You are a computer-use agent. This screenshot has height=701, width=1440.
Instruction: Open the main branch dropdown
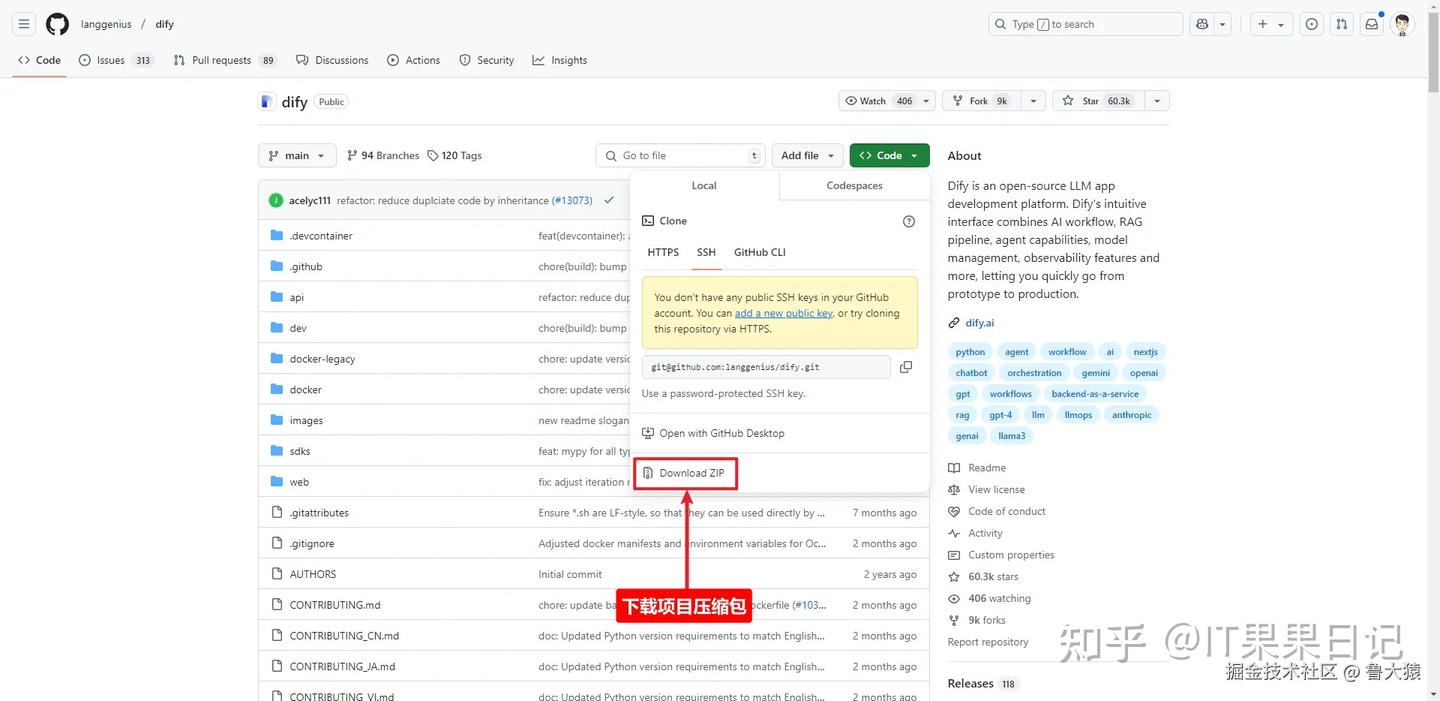point(296,155)
